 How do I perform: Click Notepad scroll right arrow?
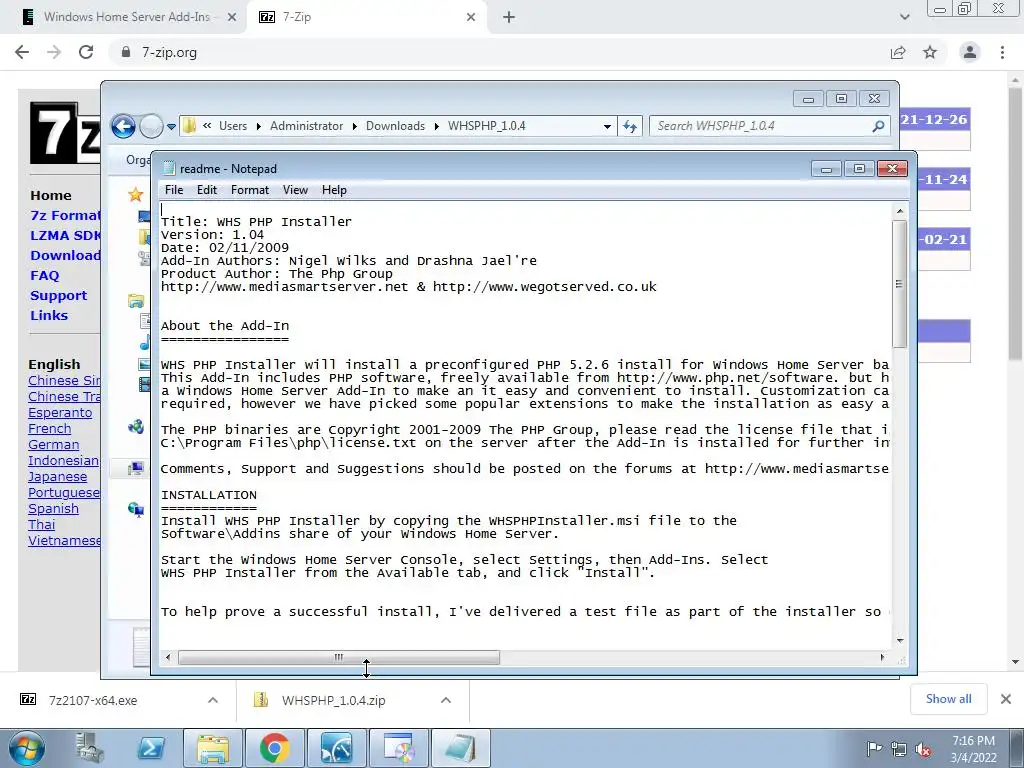click(x=882, y=657)
